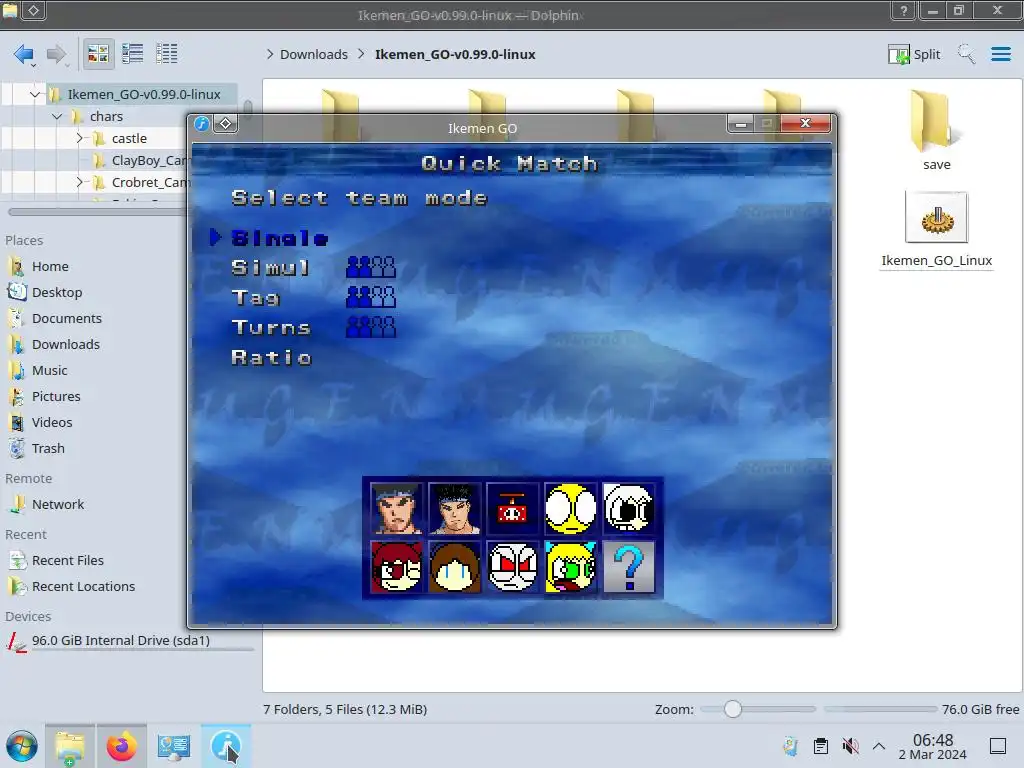Pick white angry red-eyed character portrait
Image resolution: width=1024 pixels, height=768 pixels.
[513, 567]
